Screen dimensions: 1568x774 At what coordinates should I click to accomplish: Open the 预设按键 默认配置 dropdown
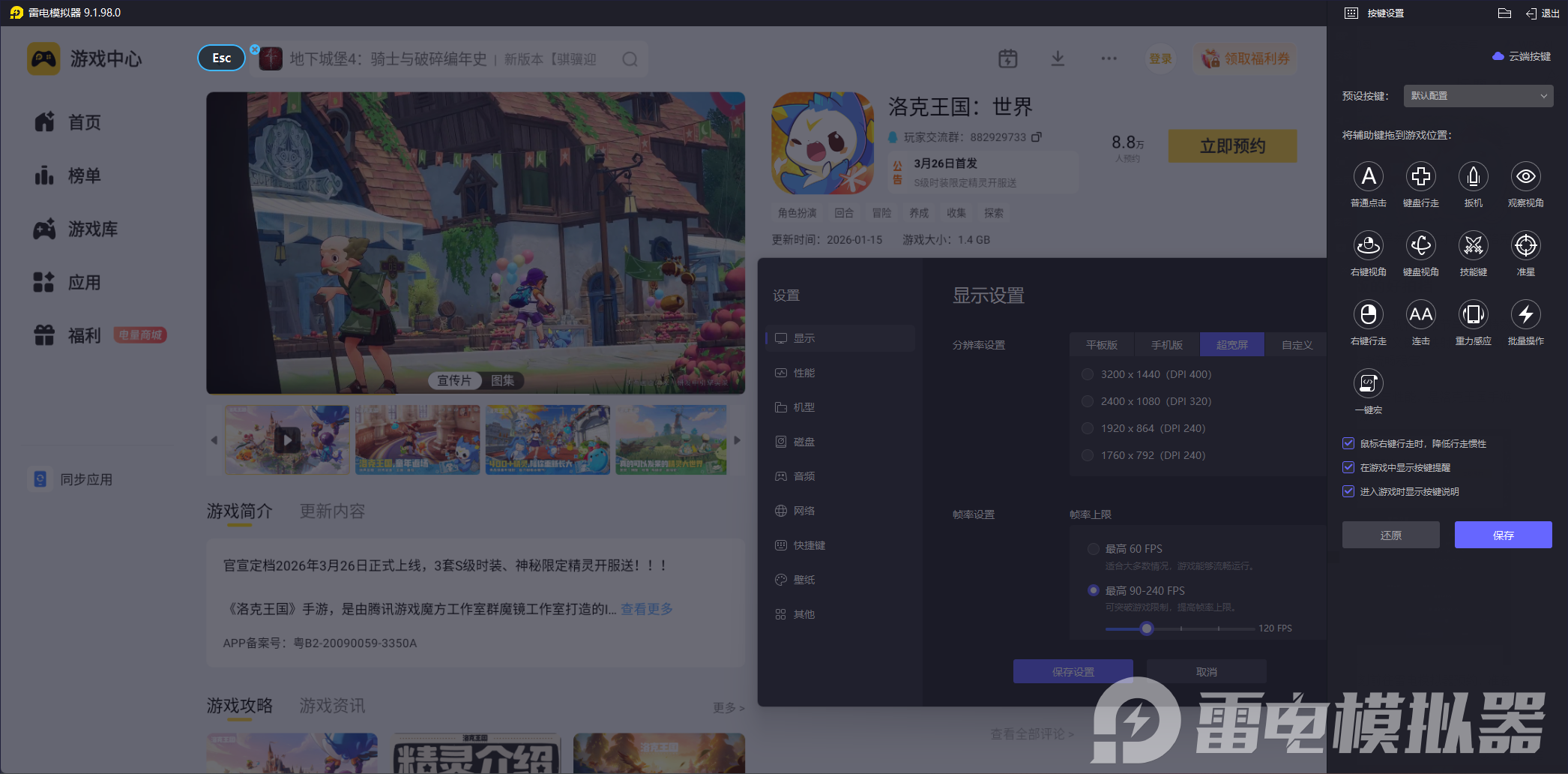pyautogui.click(x=1477, y=96)
